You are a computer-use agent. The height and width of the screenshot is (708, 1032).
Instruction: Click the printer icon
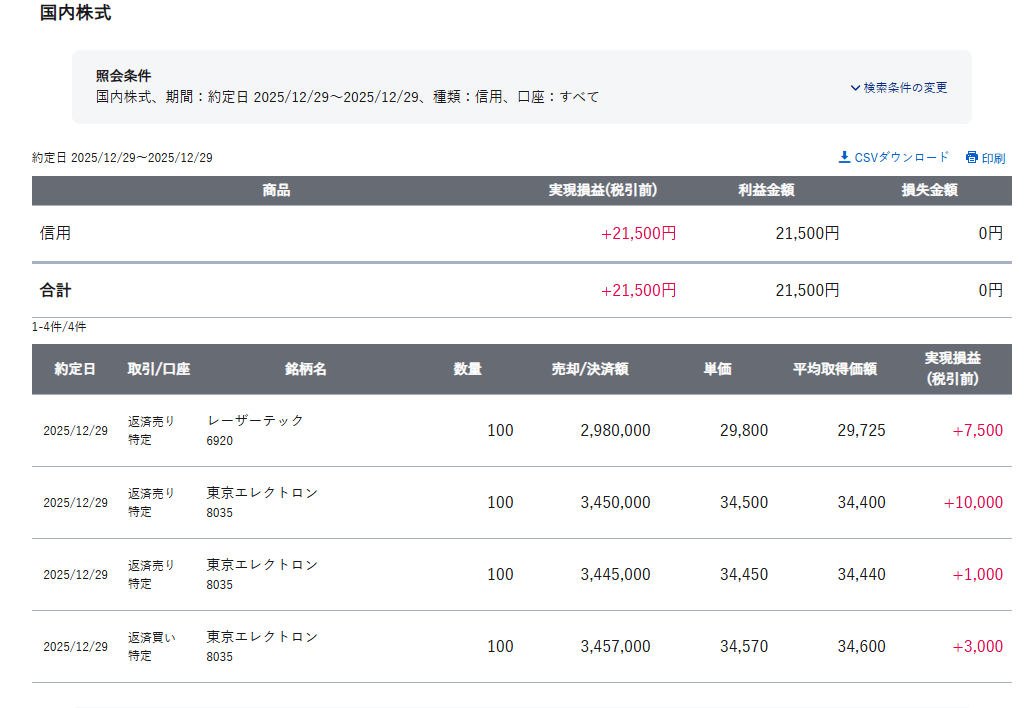point(971,158)
